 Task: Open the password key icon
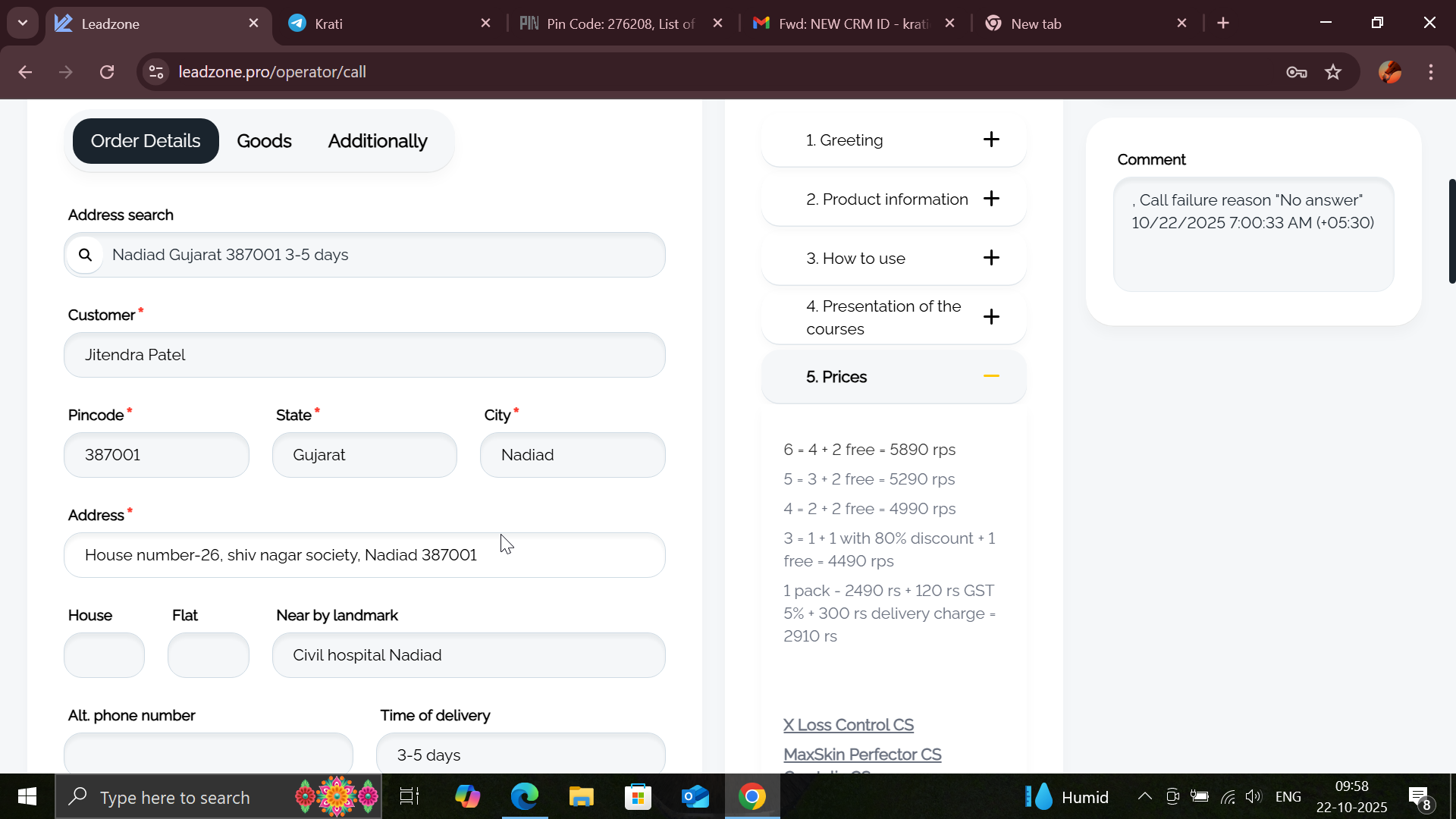click(x=1296, y=72)
